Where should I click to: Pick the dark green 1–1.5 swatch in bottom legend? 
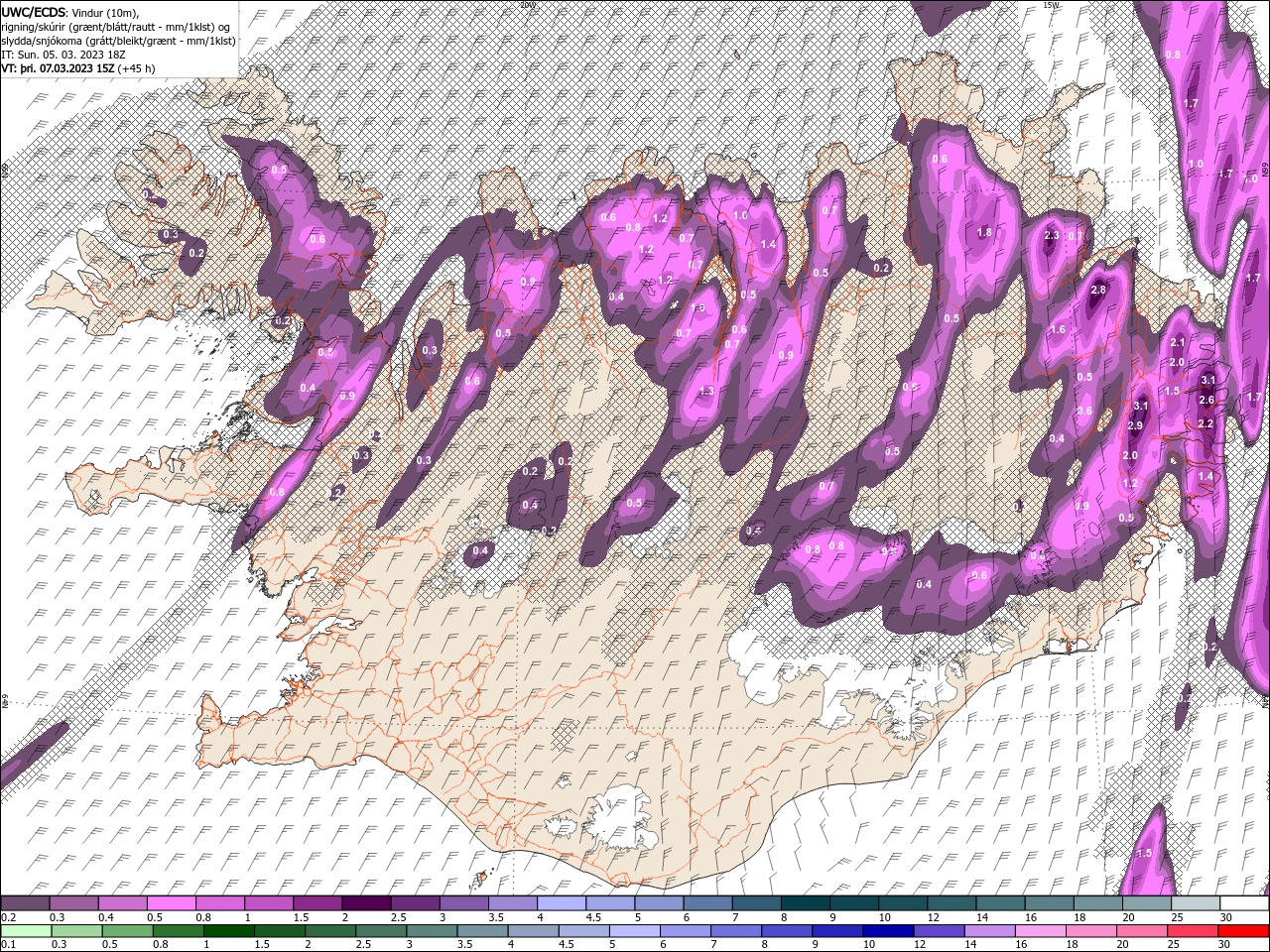pos(228,931)
